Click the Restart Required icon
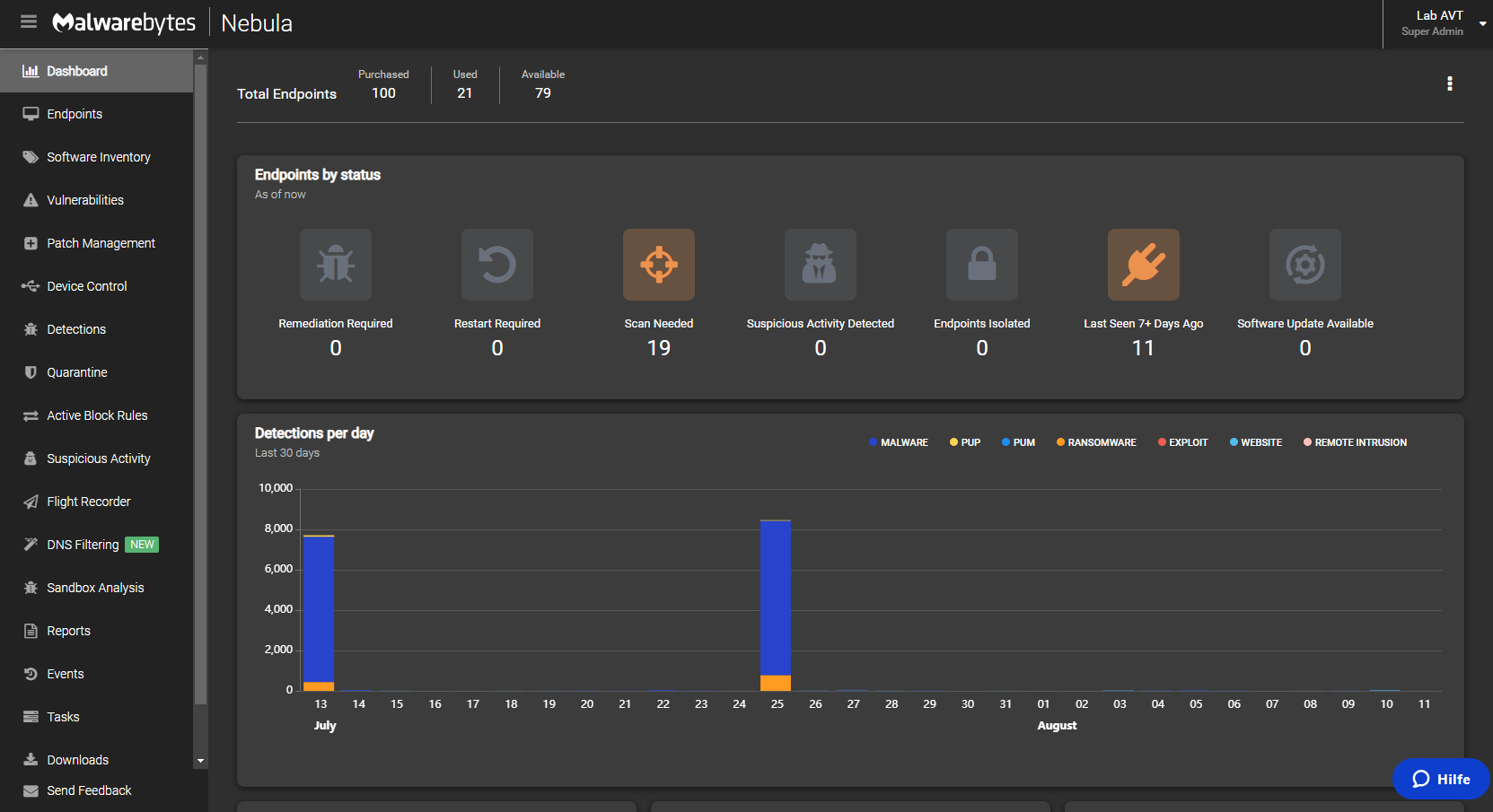1493x812 pixels. coord(497,265)
